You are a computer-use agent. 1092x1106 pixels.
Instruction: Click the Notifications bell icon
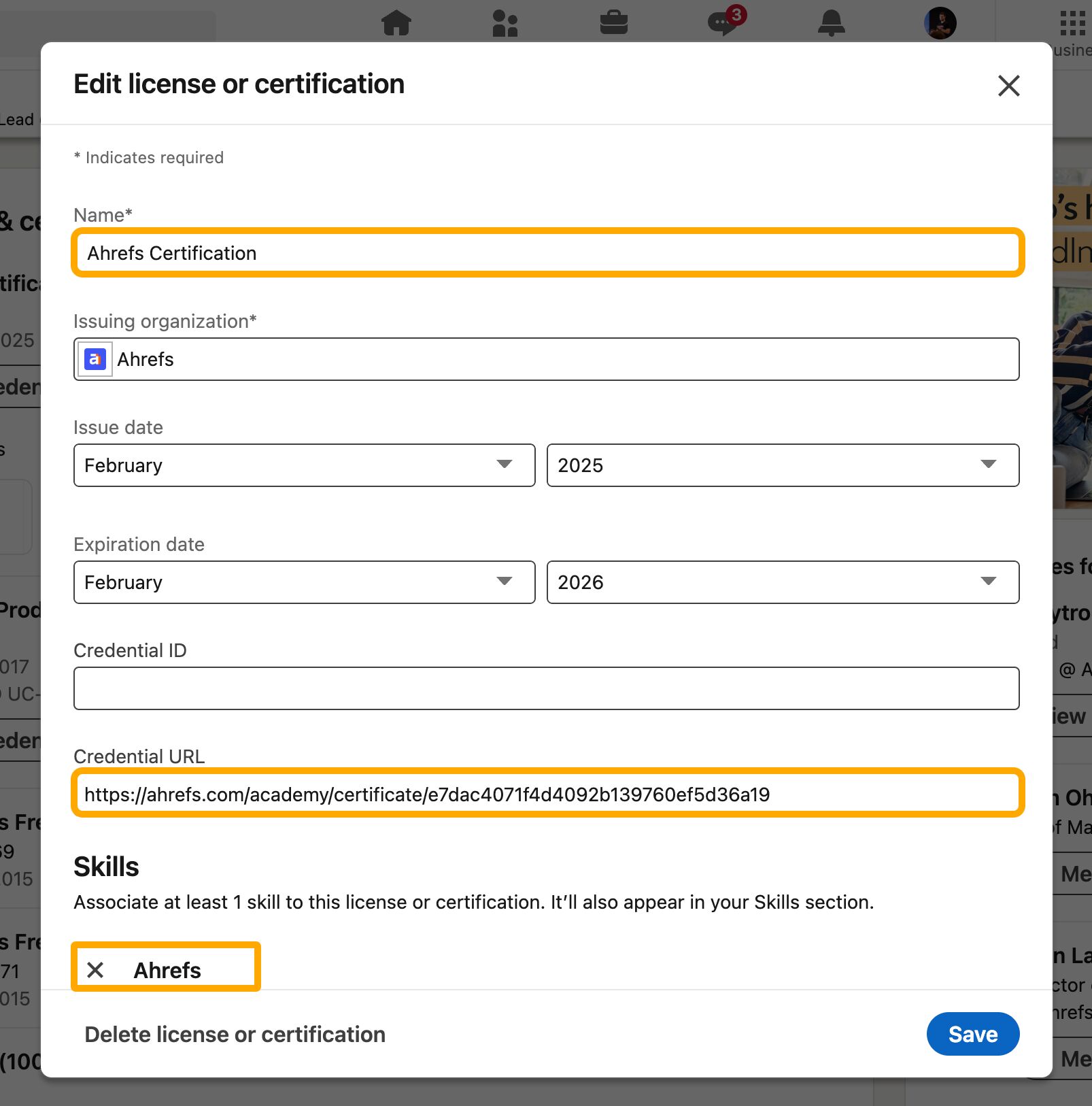pos(832,22)
